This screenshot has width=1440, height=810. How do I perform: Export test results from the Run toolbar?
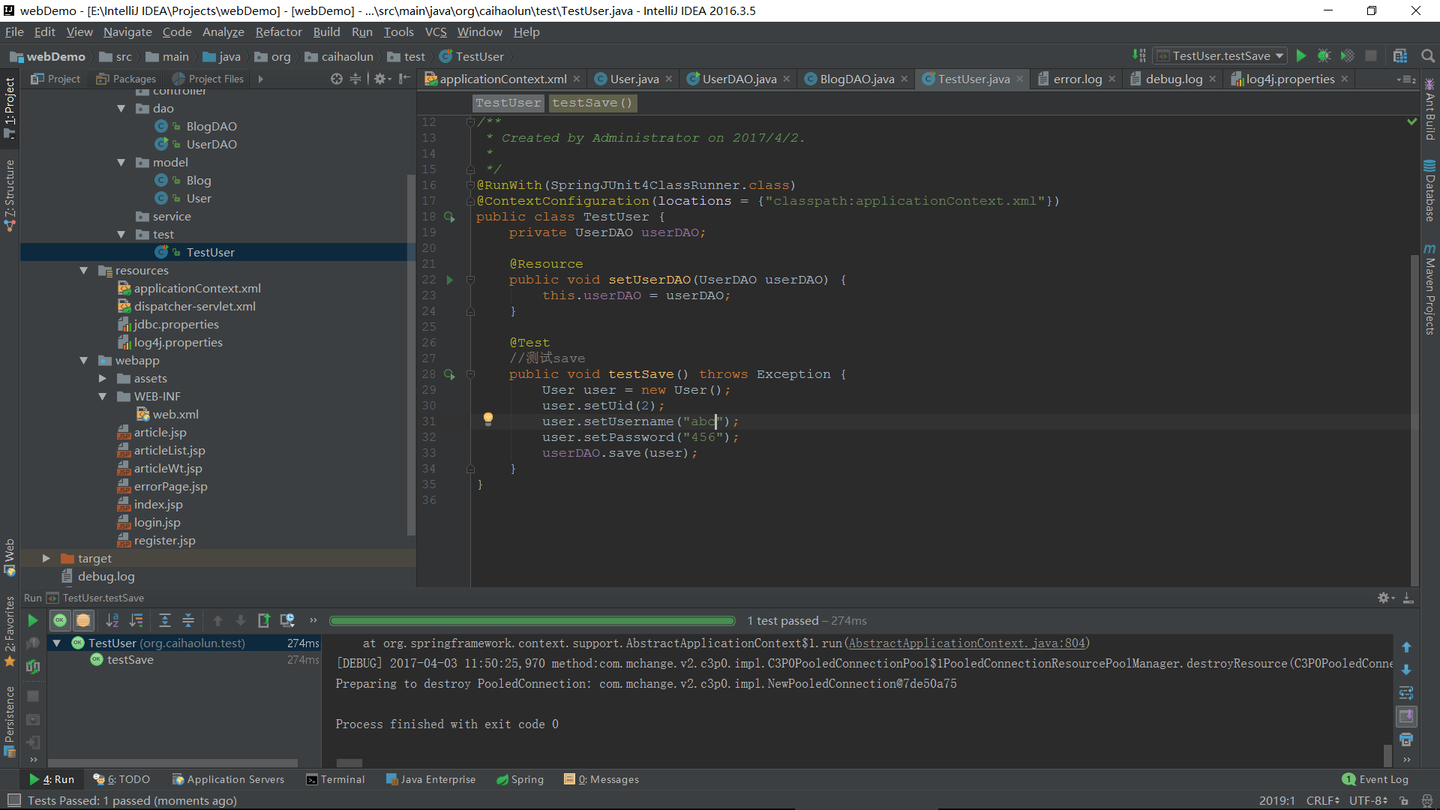(264, 621)
